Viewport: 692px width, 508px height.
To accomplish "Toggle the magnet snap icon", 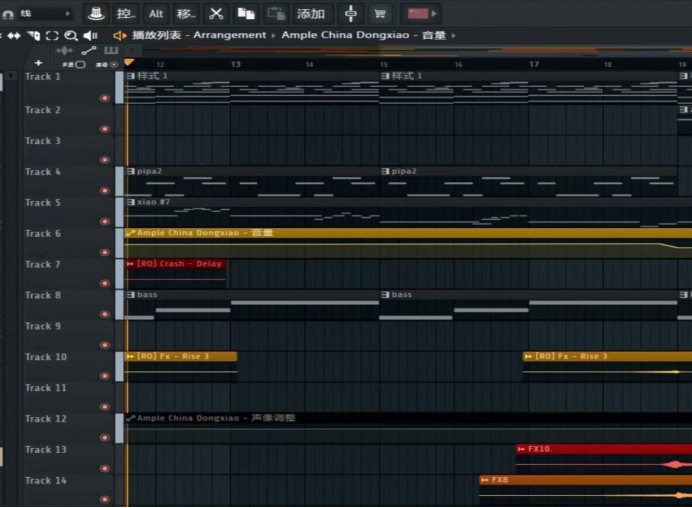I will pyautogui.click(x=8, y=14).
